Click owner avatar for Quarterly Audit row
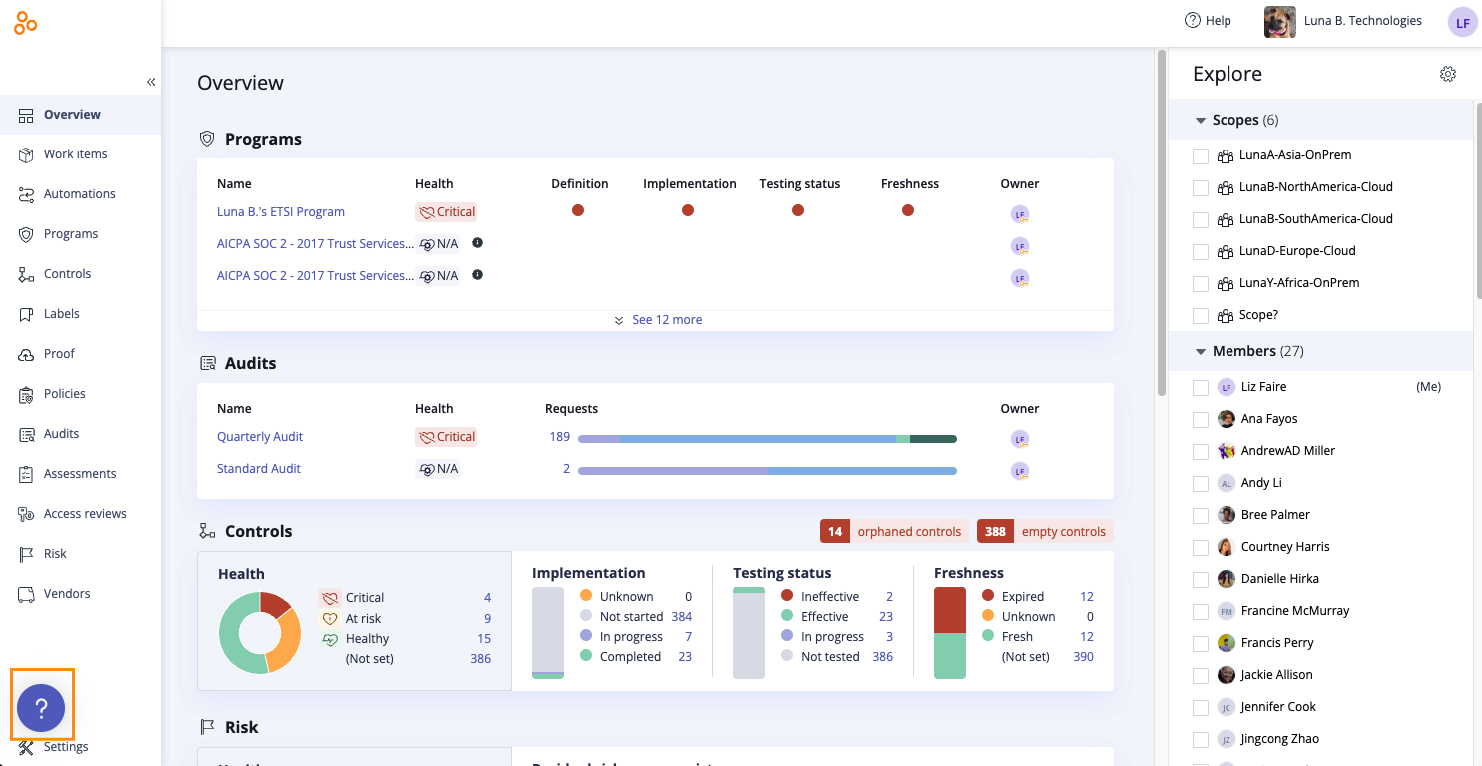The height and width of the screenshot is (766, 1482). (x=1019, y=438)
